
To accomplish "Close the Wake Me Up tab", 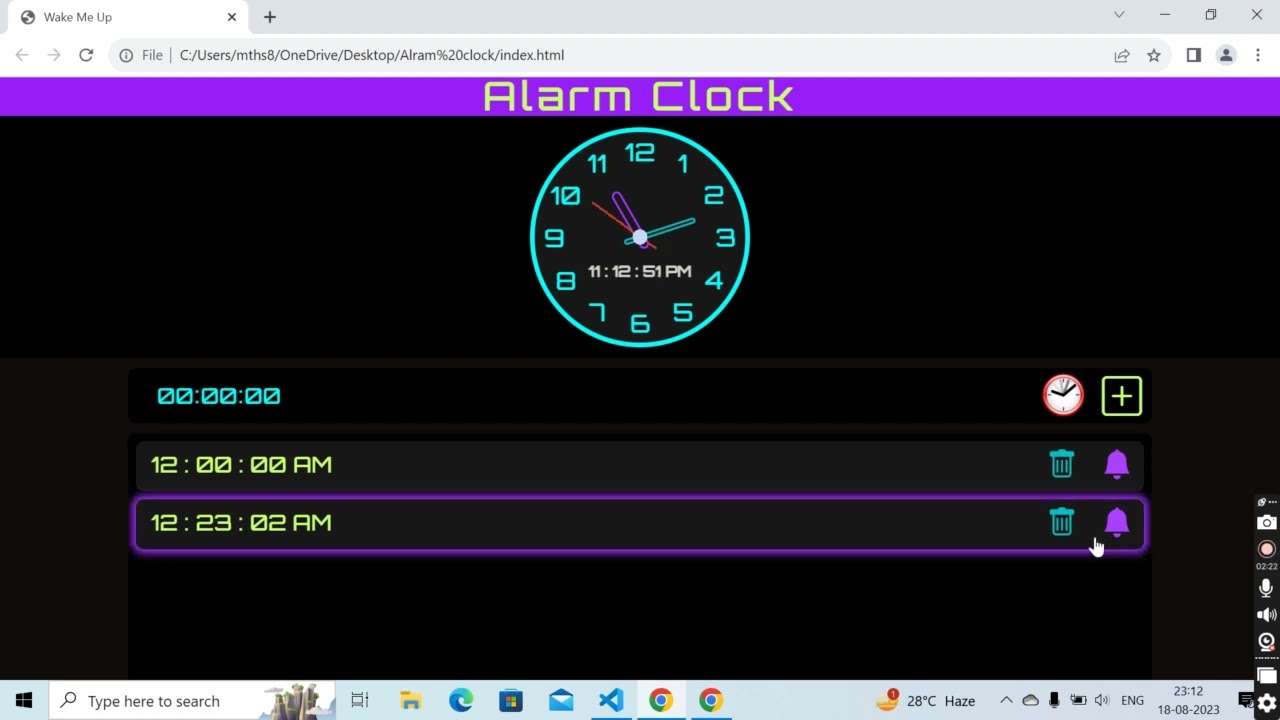I will [232, 17].
